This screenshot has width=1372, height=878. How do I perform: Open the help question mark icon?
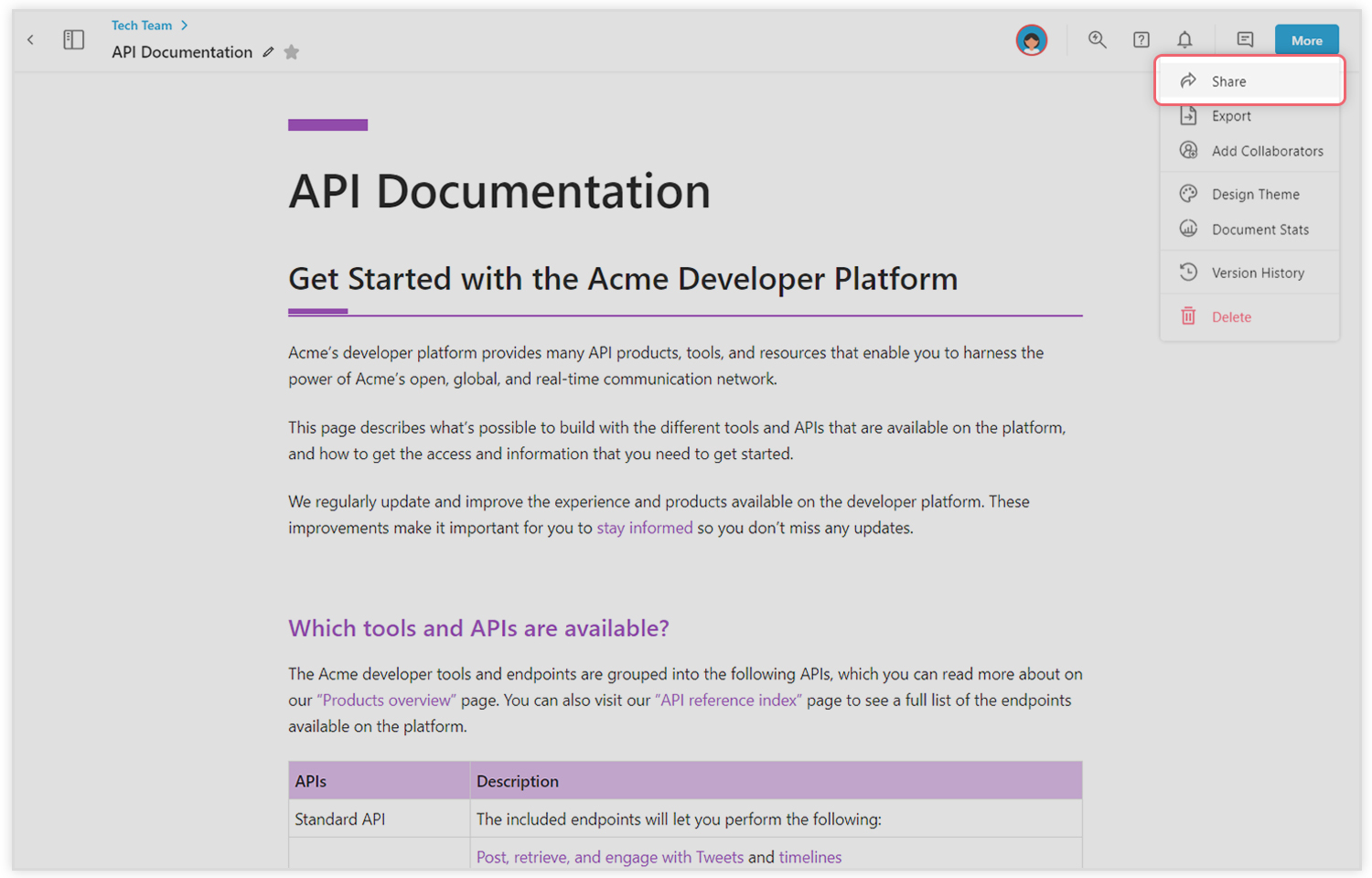click(1141, 39)
